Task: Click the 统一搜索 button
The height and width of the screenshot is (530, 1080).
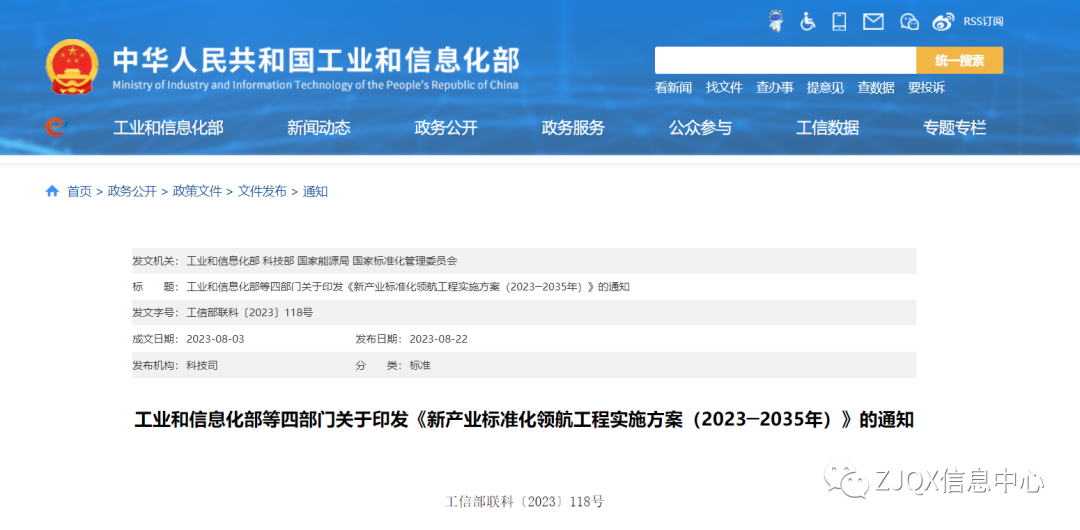Action: [x=959, y=60]
